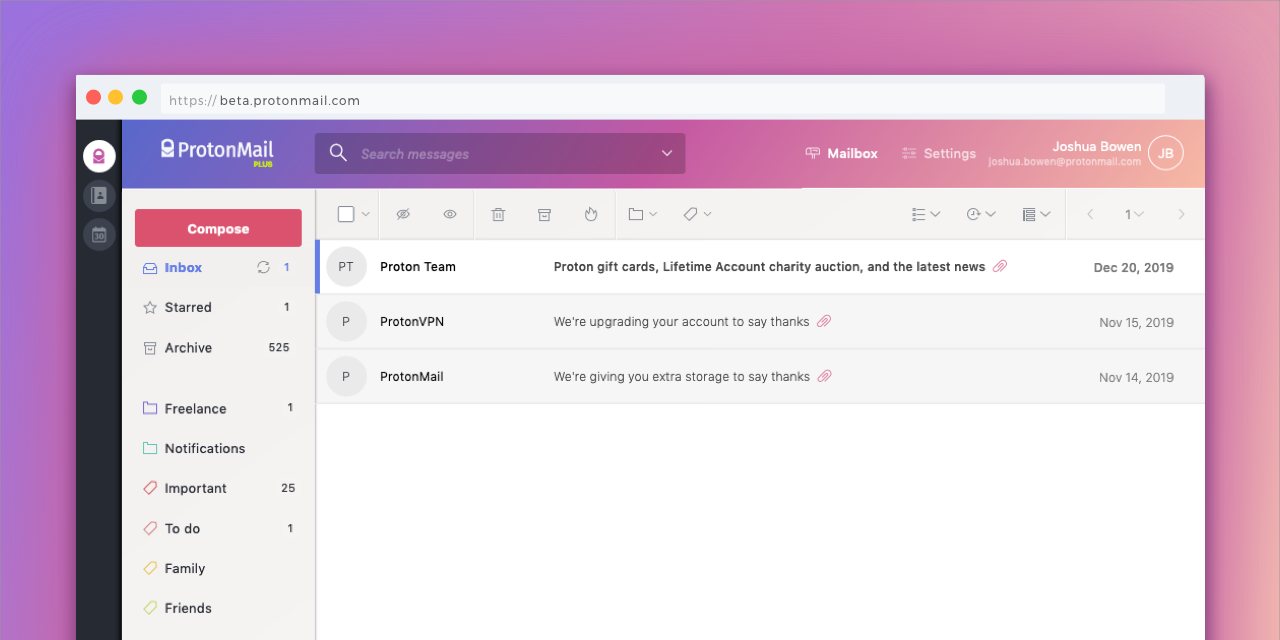
Task: Open the Freelance folder
Action: 195,408
